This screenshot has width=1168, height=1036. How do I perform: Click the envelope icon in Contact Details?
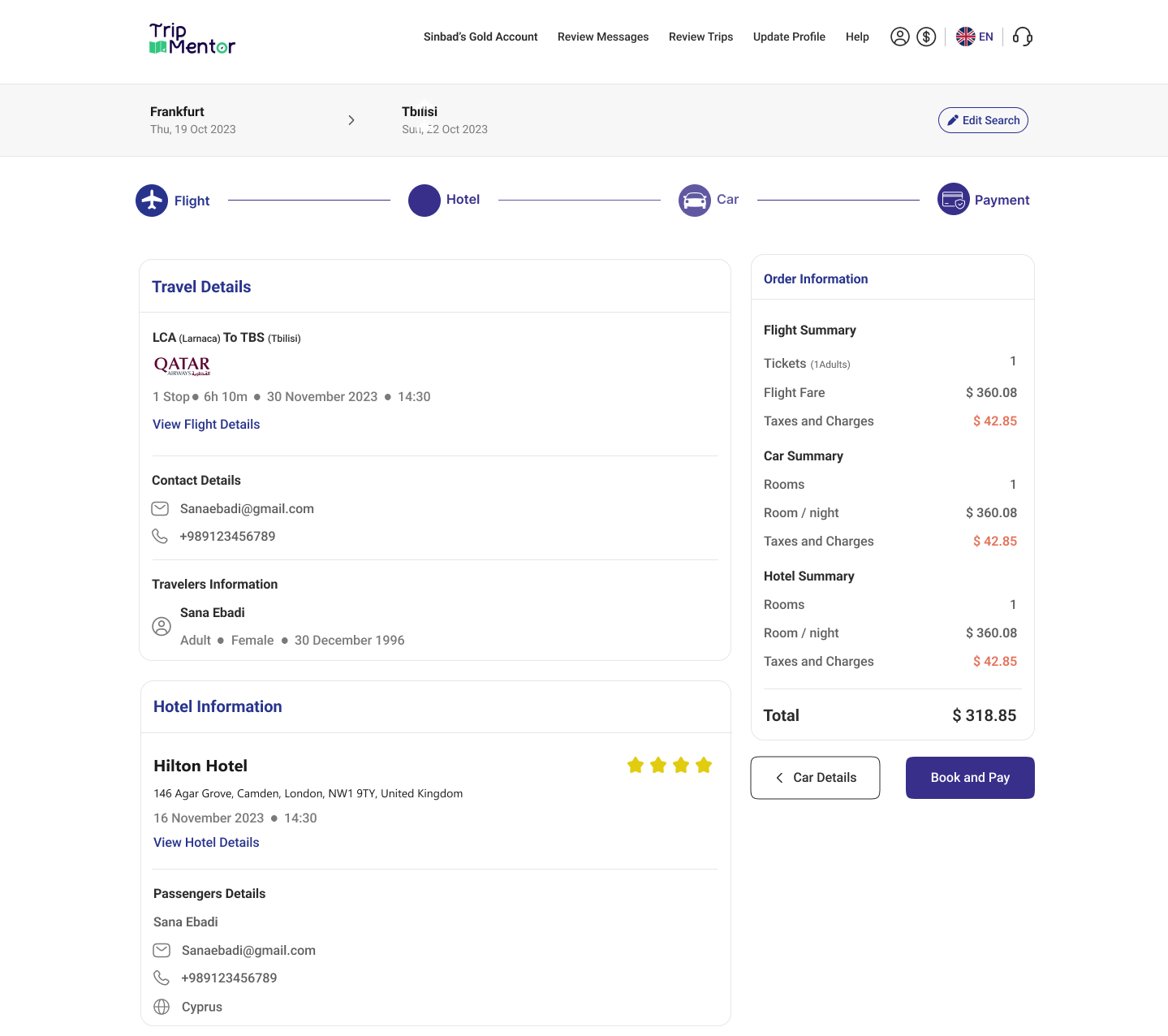pyautogui.click(x=160, y=508)
